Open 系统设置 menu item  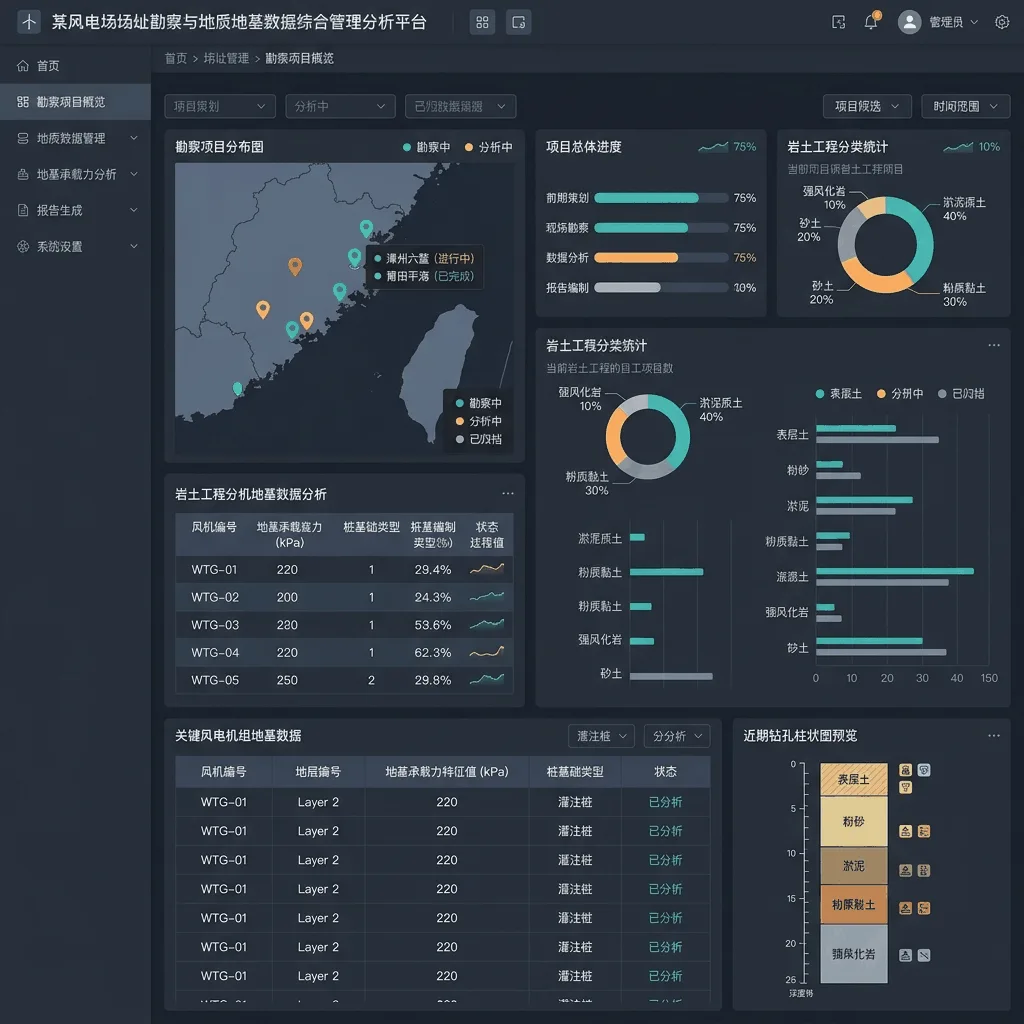coord(75,246)
